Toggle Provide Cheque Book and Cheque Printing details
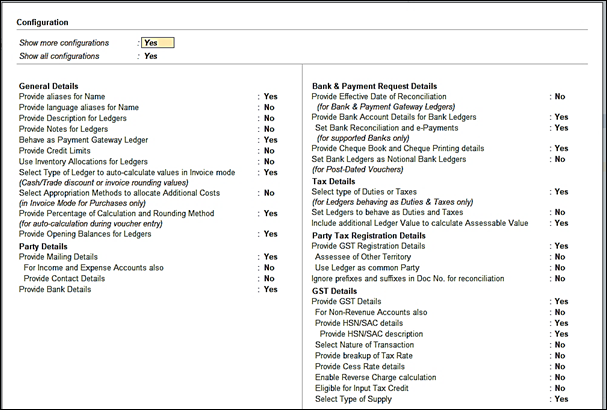The width and height of the screenshot is (607, 410). pyautogui.click(x=561, y=148)
